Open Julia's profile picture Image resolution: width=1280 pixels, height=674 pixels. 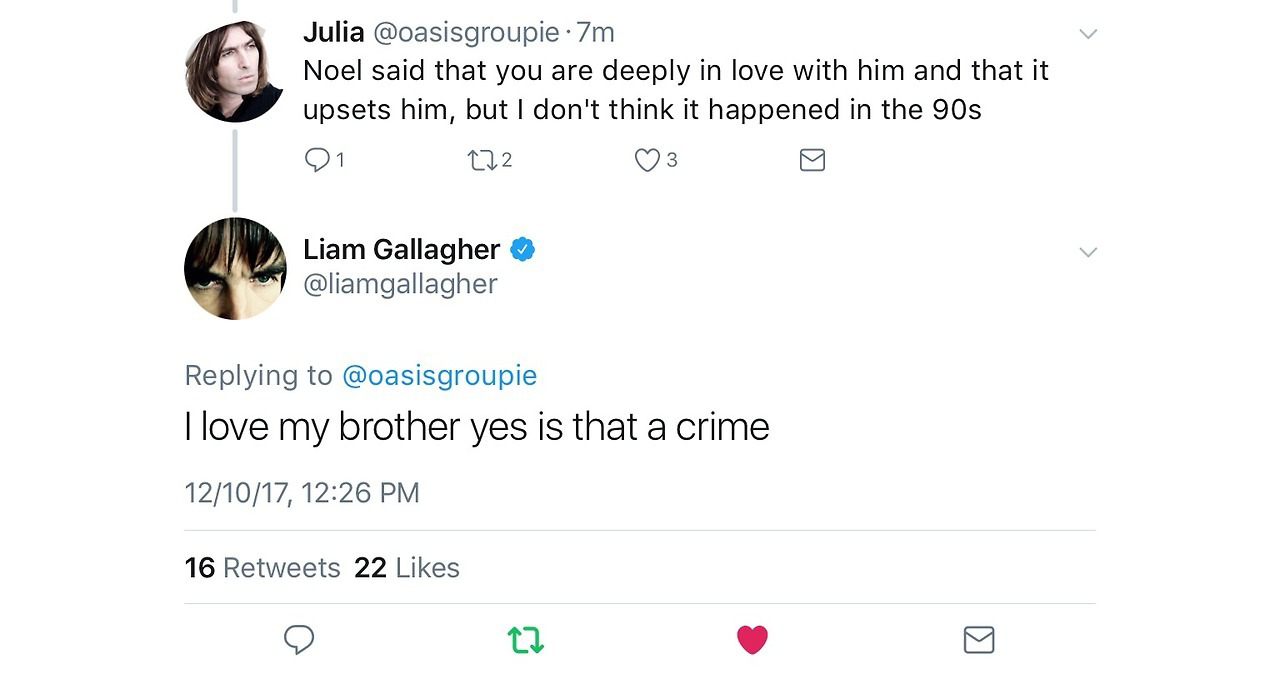235,71
